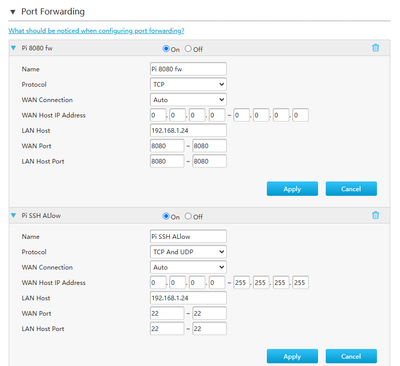
Task: Edit last WAN Host IP end octet of Pi 8080 fw
Action: tap(300, 115)
